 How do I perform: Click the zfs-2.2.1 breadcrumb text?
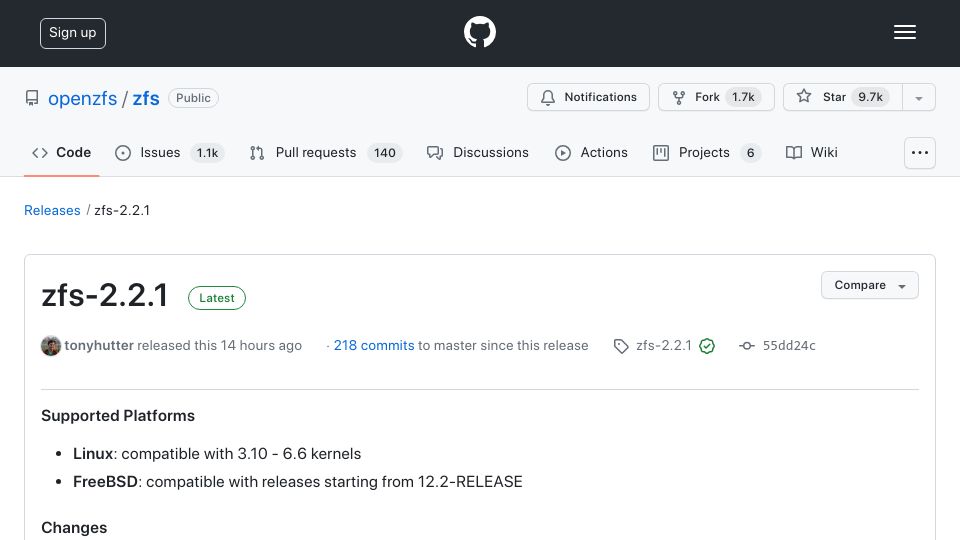(x=122, y=211)
